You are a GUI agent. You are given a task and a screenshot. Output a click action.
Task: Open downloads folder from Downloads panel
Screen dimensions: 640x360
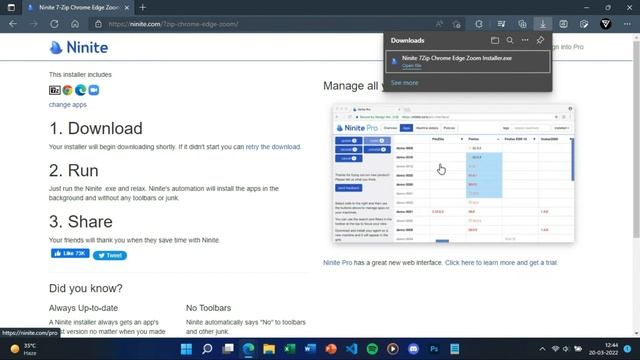pos(495,40)
